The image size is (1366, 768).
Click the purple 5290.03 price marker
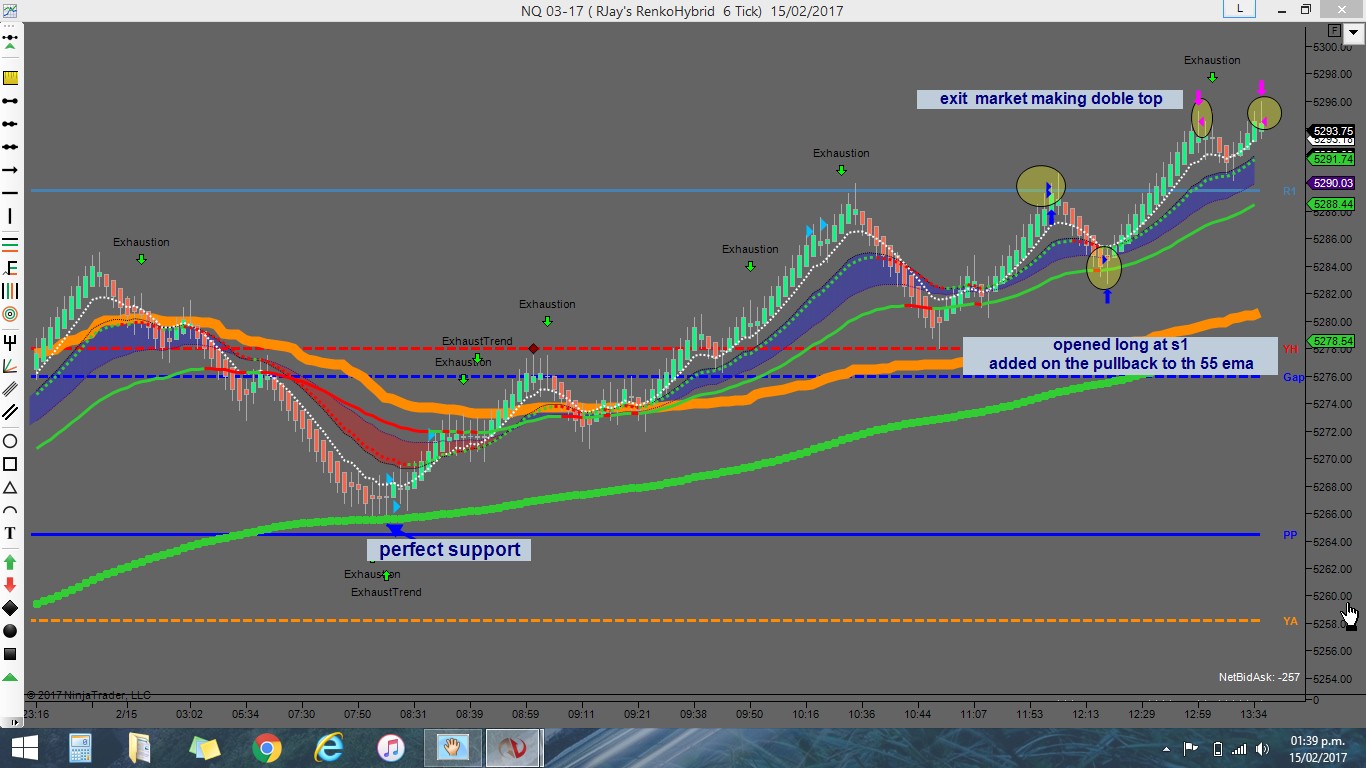tap(1331, 183)
